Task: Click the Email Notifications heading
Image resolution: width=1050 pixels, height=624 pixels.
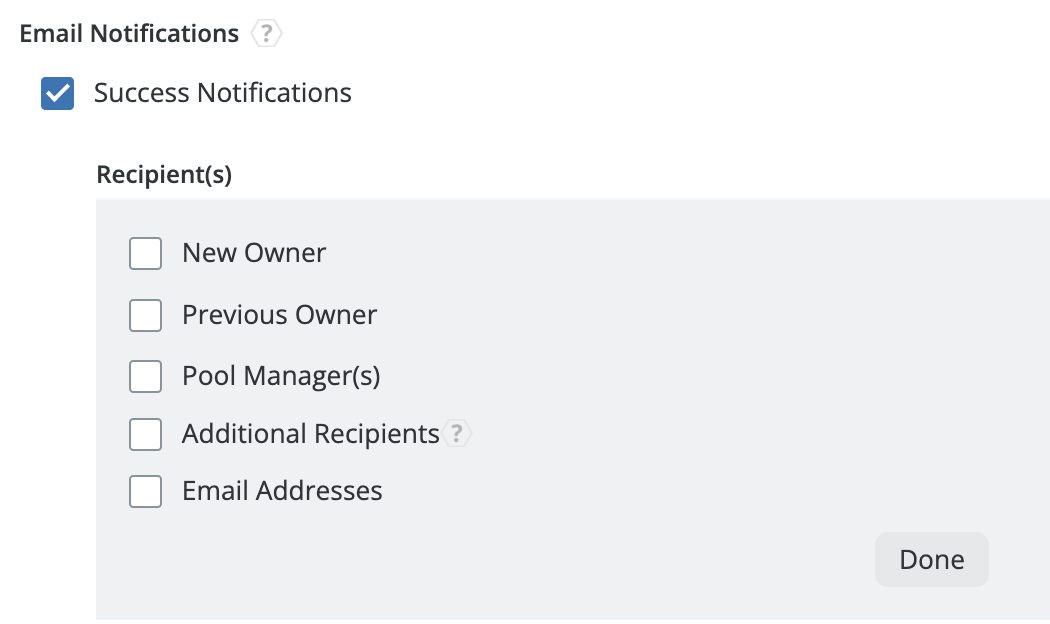Action: (x=129, y=34)
